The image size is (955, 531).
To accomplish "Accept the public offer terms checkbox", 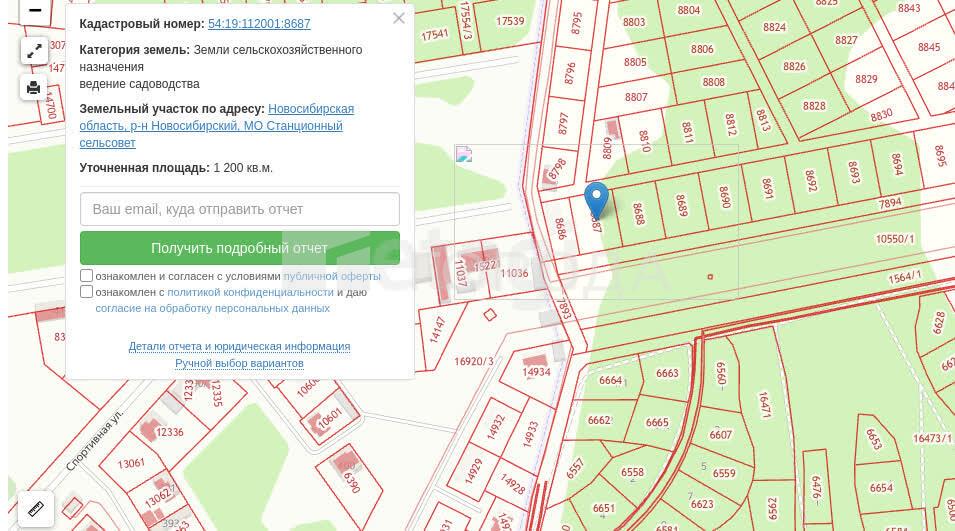I will (86, 276).
